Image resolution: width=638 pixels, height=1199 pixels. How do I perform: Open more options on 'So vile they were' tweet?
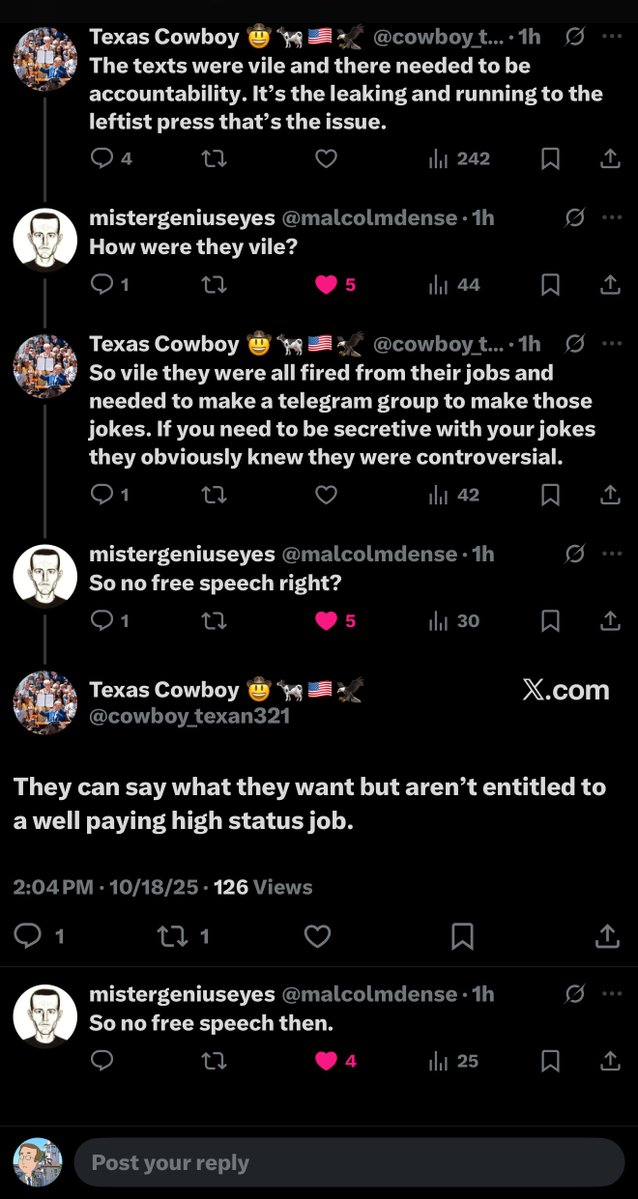[612, 344]
